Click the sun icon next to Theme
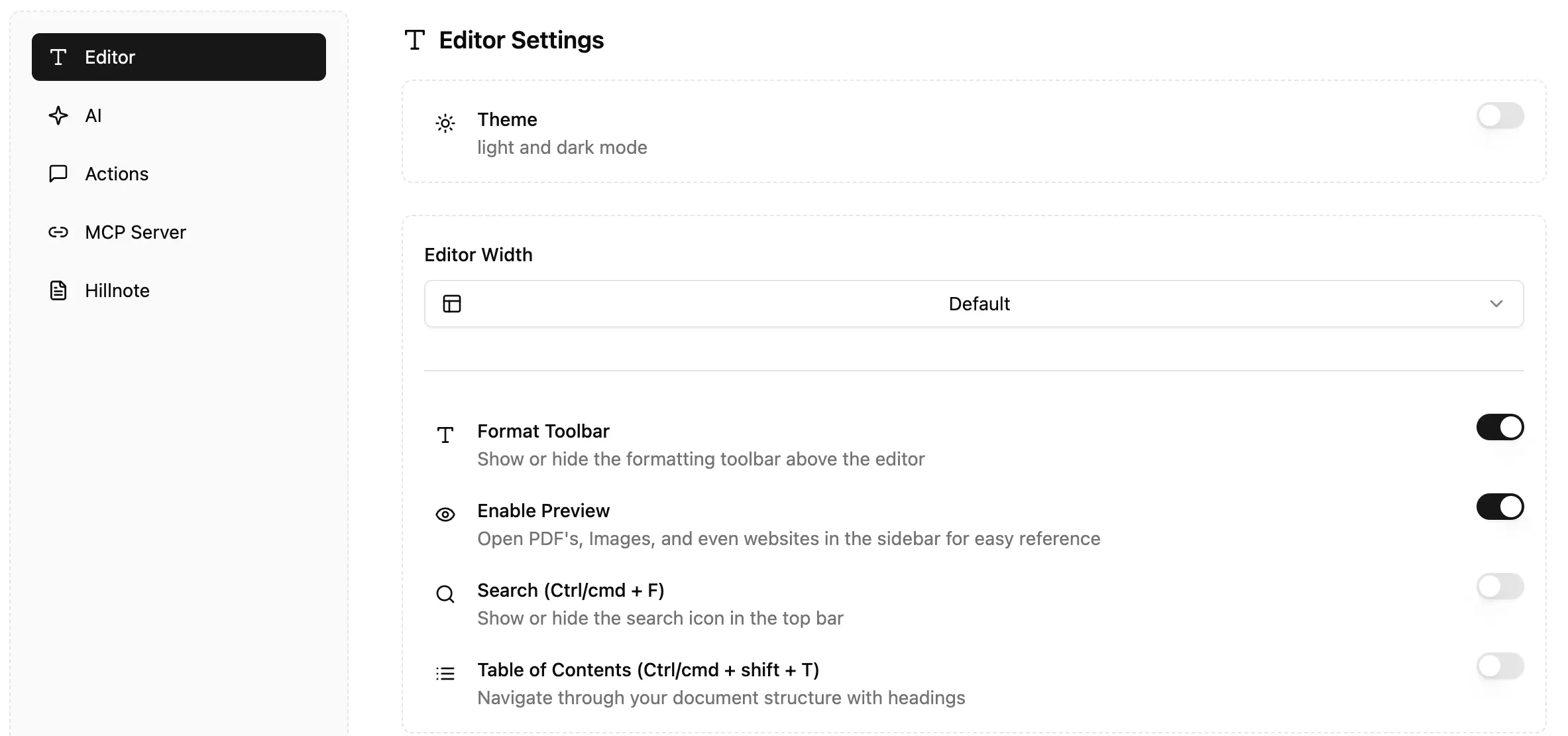 pos(445,123)
